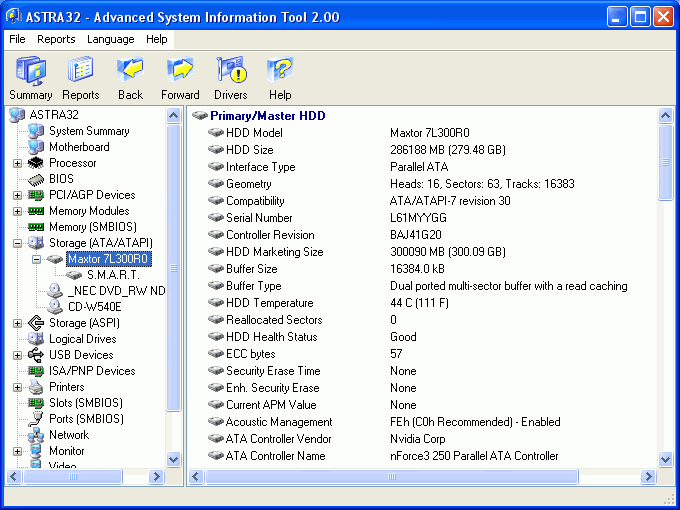Select the ASTRA32 root tree node
The height and width of the screenshot is (510, 680).
click(x=54, y=115)
